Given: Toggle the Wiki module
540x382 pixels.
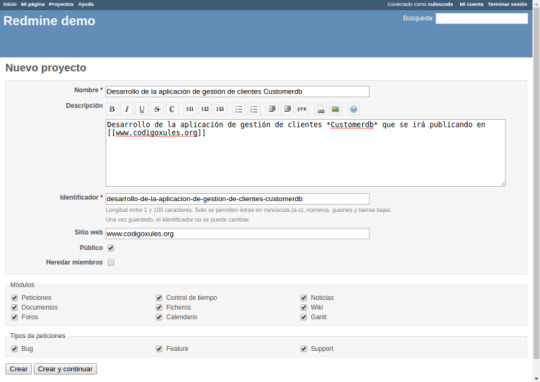Looking at the screenshot, I should coord(304,307).
